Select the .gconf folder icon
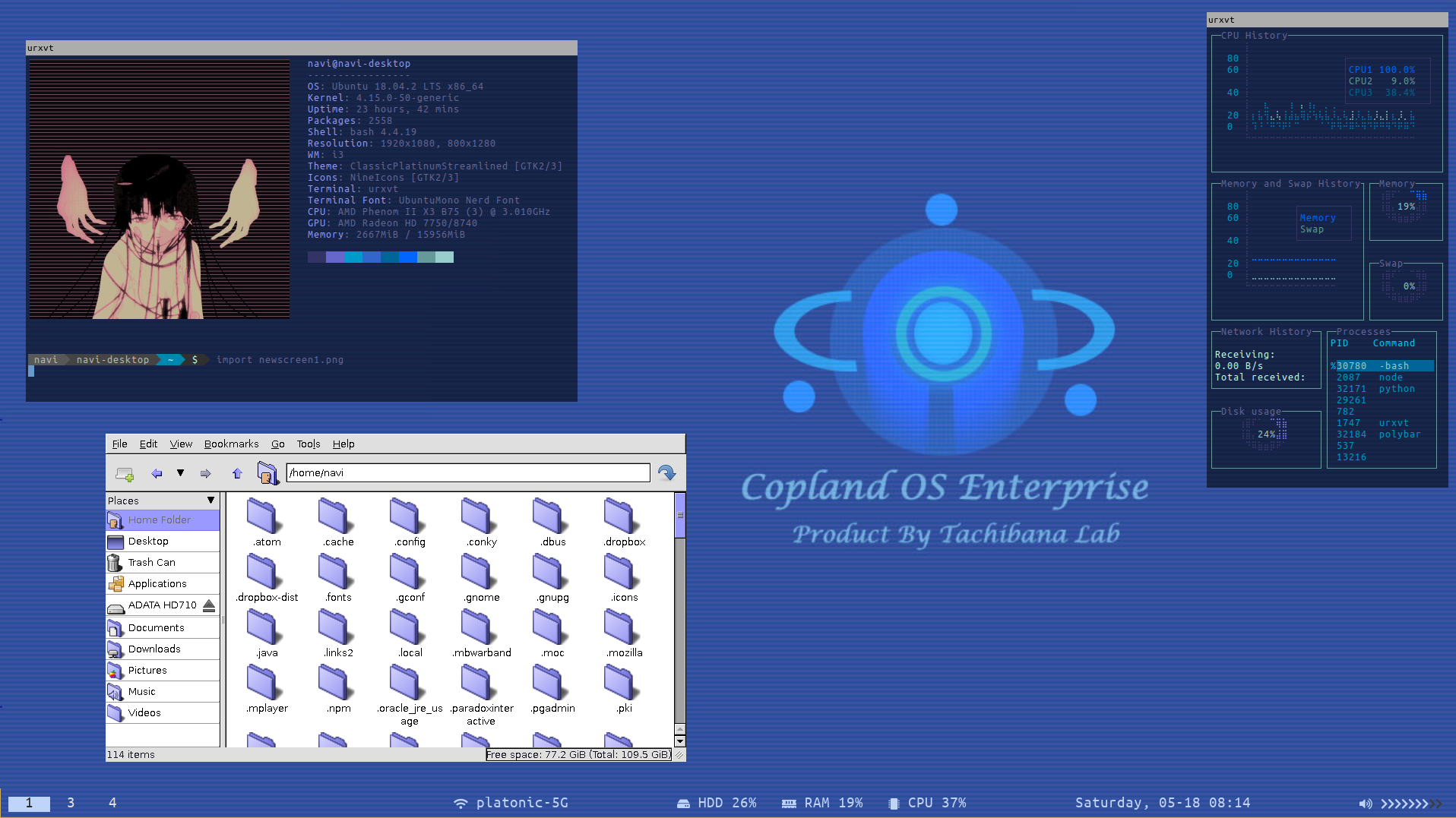 point(408,571)
